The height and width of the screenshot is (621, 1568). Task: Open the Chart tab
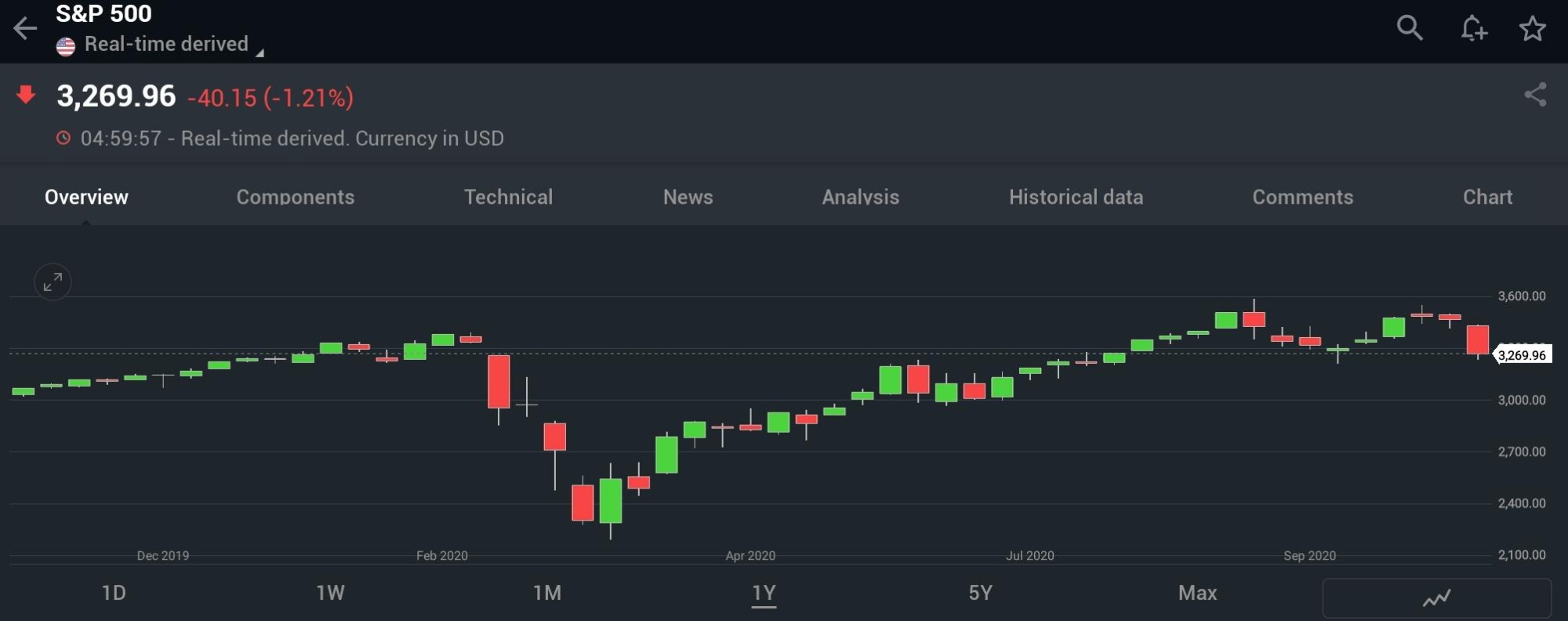click(x=1488, y=197)
